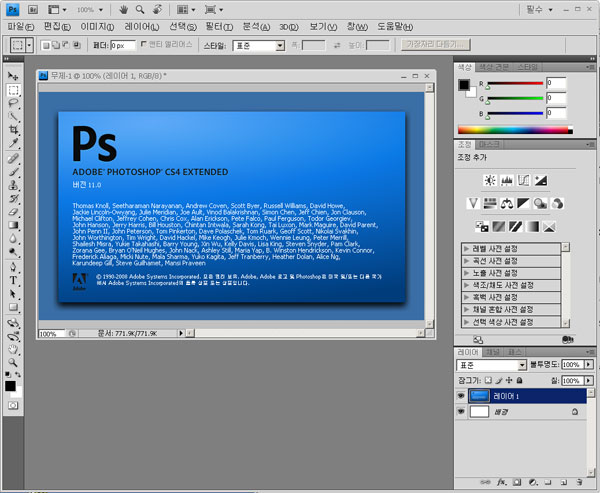Open the 이미지(I) menu
This screenshot has height=493, width=600.
click(x=97, y=27)
